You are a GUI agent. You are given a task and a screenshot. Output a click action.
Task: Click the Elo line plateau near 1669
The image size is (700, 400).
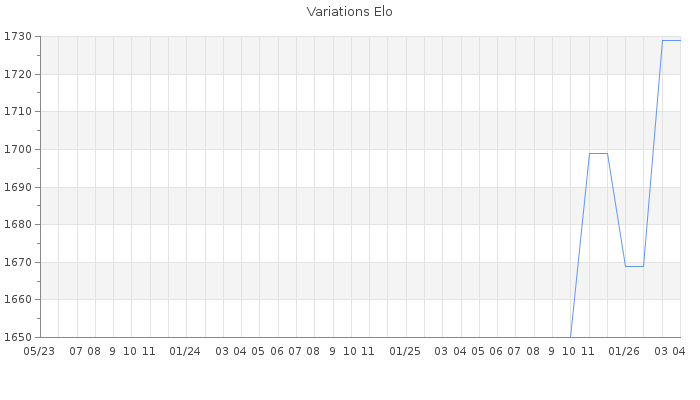(634, 266)
